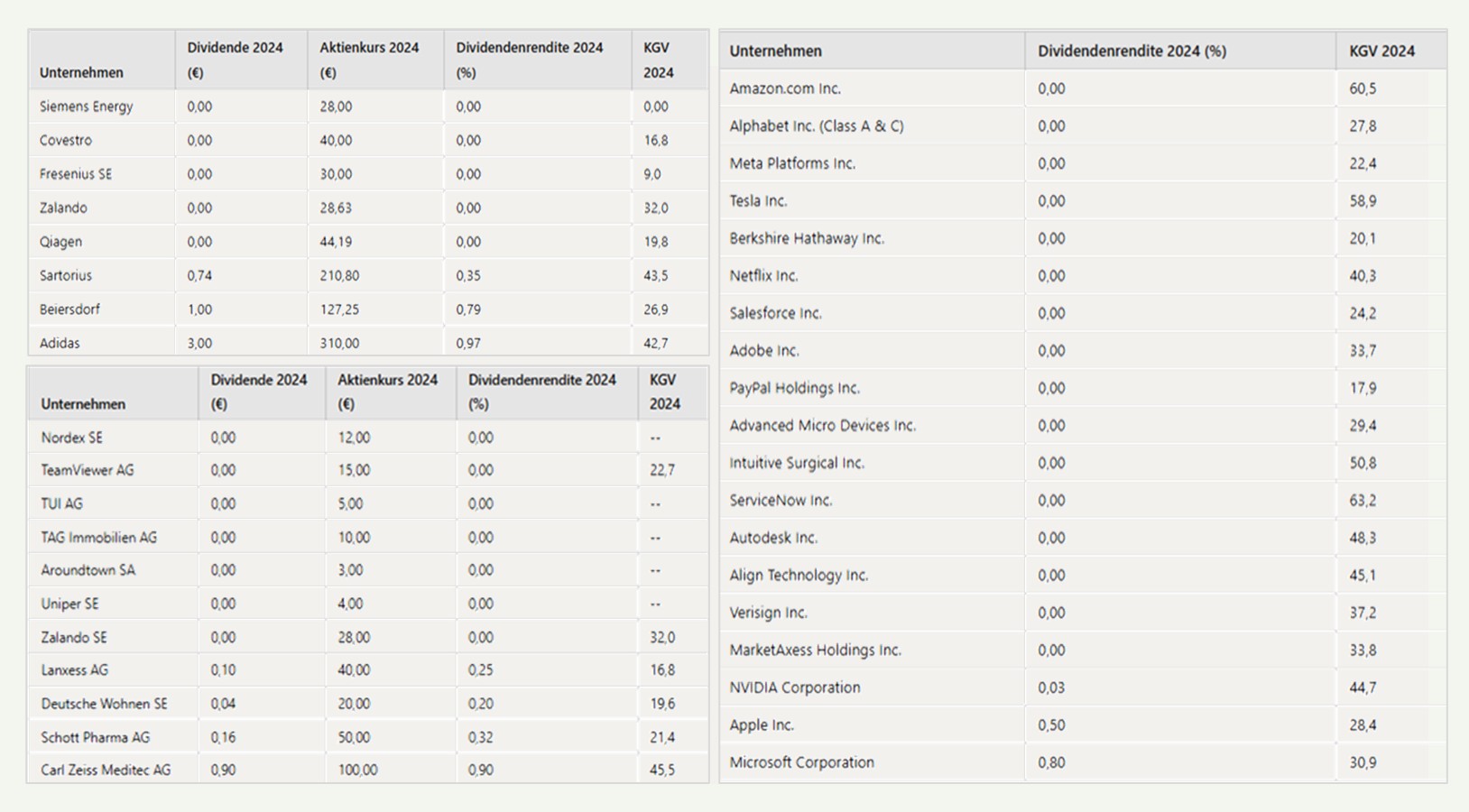Click Autodesk Inc. row label

[773, 538]
